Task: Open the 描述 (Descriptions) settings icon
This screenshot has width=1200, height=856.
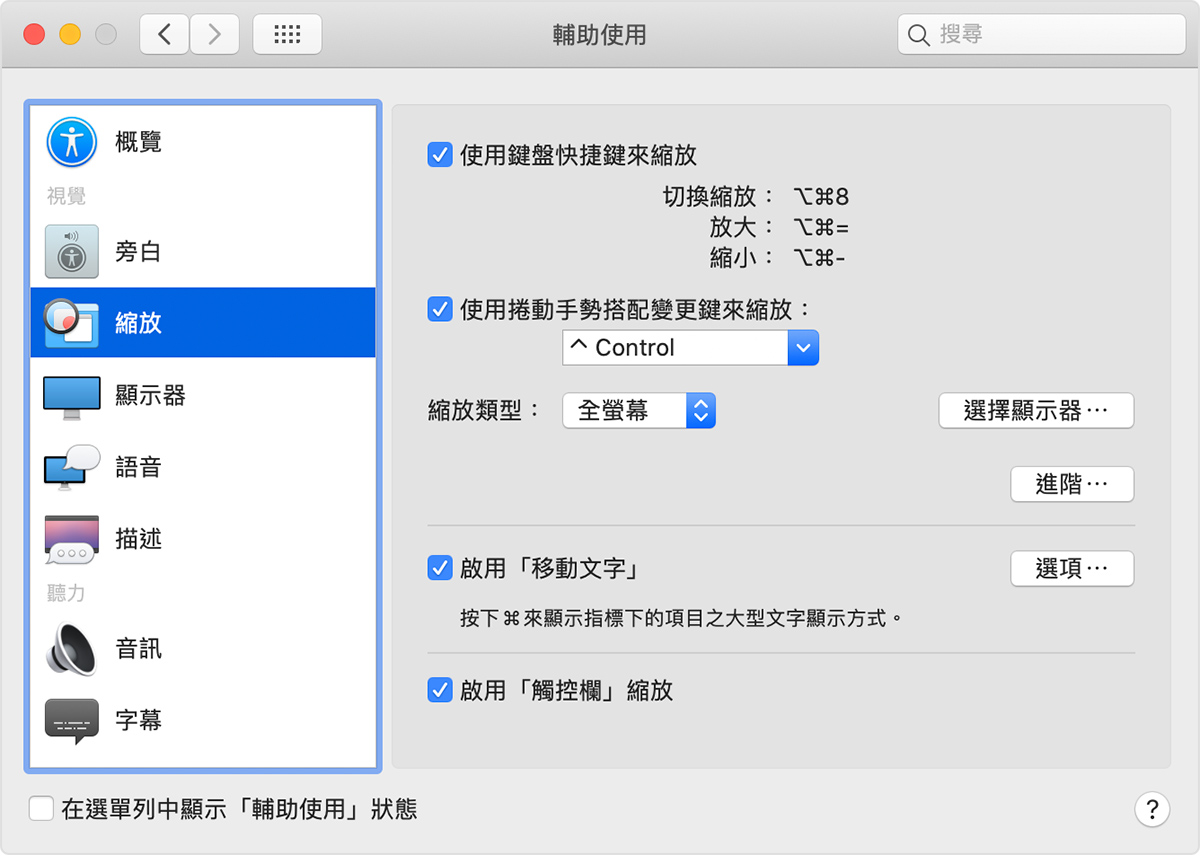Action: (x=70, y=539)
